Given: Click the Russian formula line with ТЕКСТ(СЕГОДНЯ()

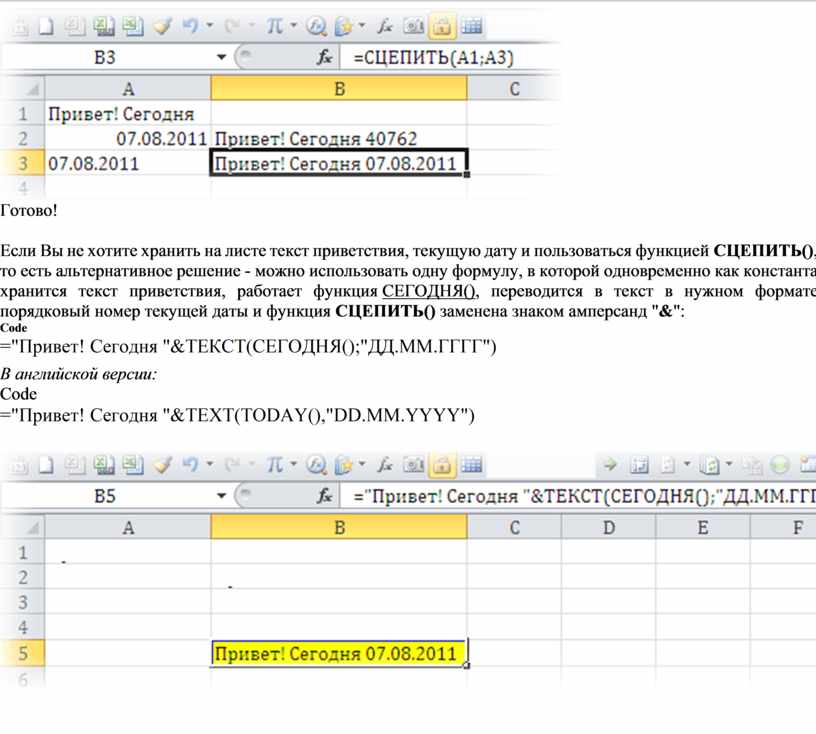Looking at the screenshot, I should 248,346.
